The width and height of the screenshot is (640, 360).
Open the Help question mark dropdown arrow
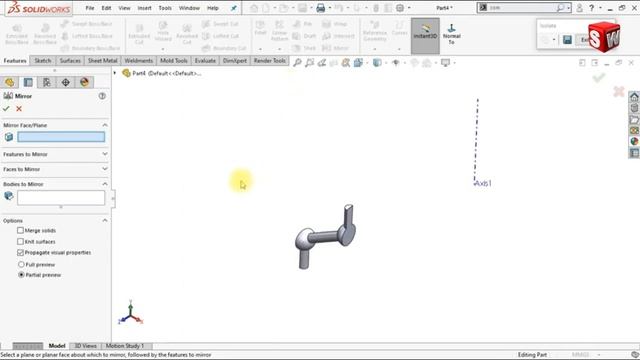600,8
